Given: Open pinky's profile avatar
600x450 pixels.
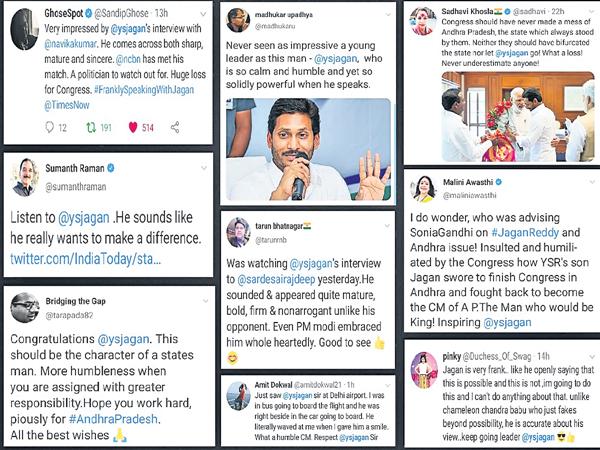Looking at the screenshot, I should (x=424, y=370).
